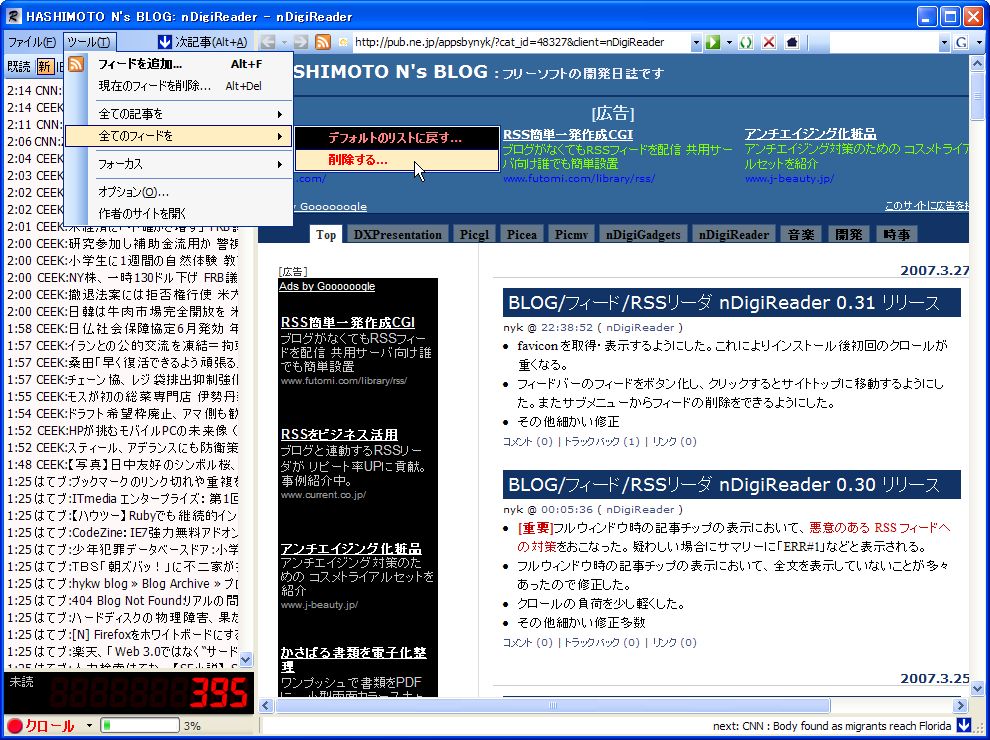Click the blue down-arrow next article icon
Image resolution: width=990 pixels, height=740 pixels.
pos(165,42)
